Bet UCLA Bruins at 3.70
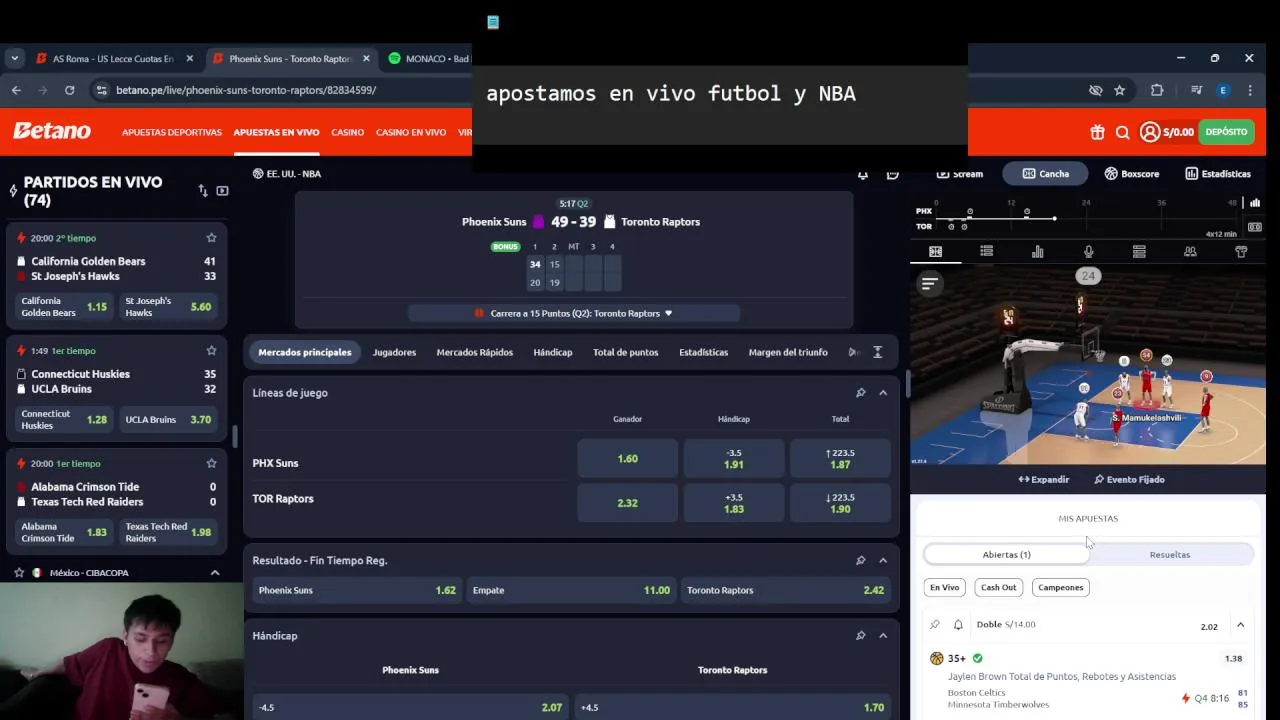 point(168,420)
